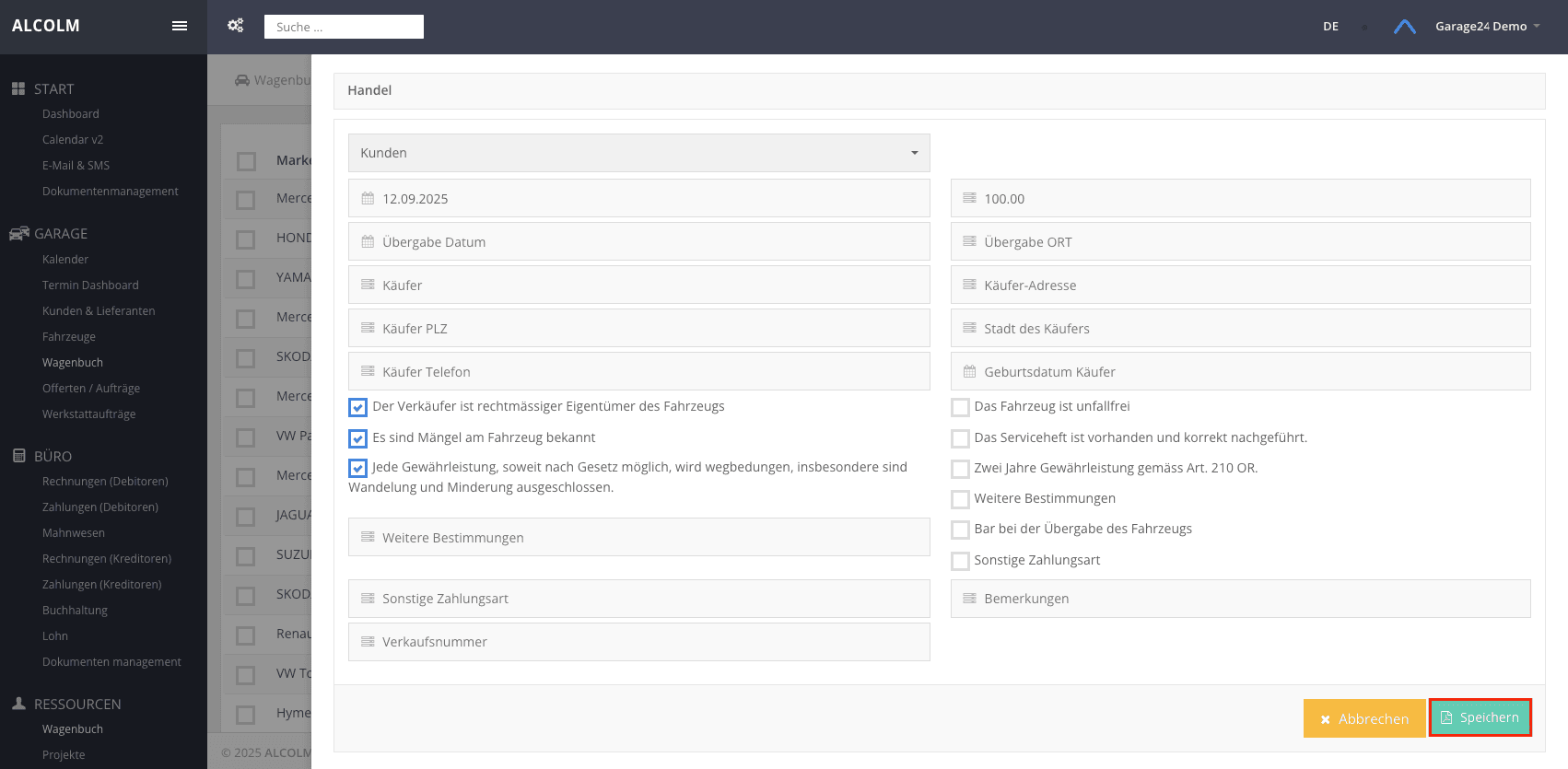Viewport: 1568px width, 769px height.
Task: Toggle the hamburger sidebar menu icon
Action: [180, 26]
